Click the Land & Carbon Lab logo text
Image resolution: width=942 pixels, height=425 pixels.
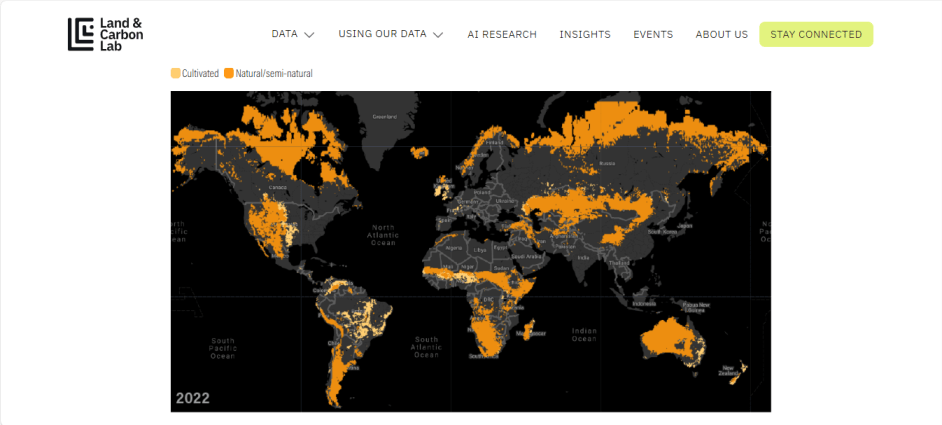pos(121,34)
